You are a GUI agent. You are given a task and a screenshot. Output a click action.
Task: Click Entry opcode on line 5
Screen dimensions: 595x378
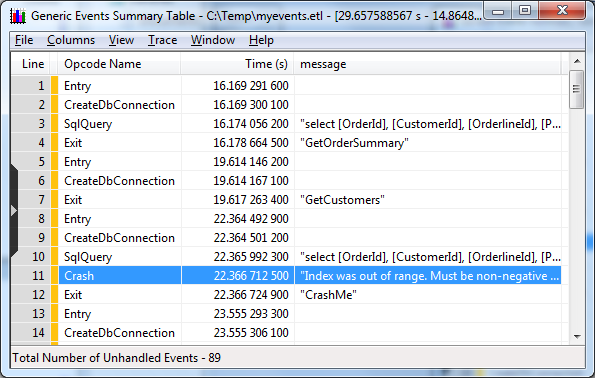(77, 162)
